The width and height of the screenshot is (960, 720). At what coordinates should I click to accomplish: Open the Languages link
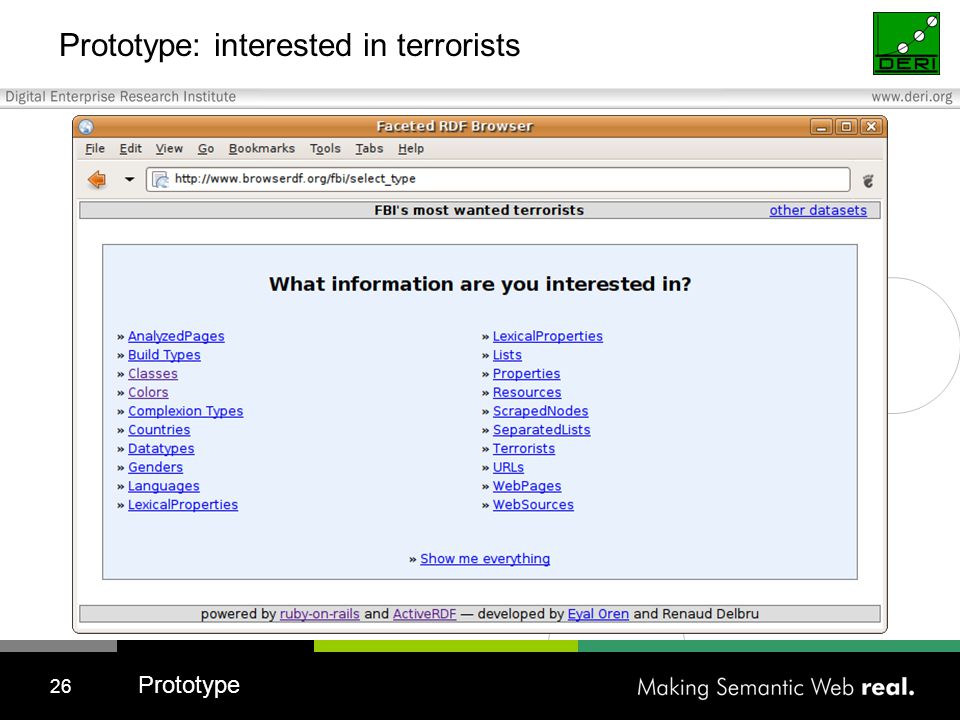(163, 486)
